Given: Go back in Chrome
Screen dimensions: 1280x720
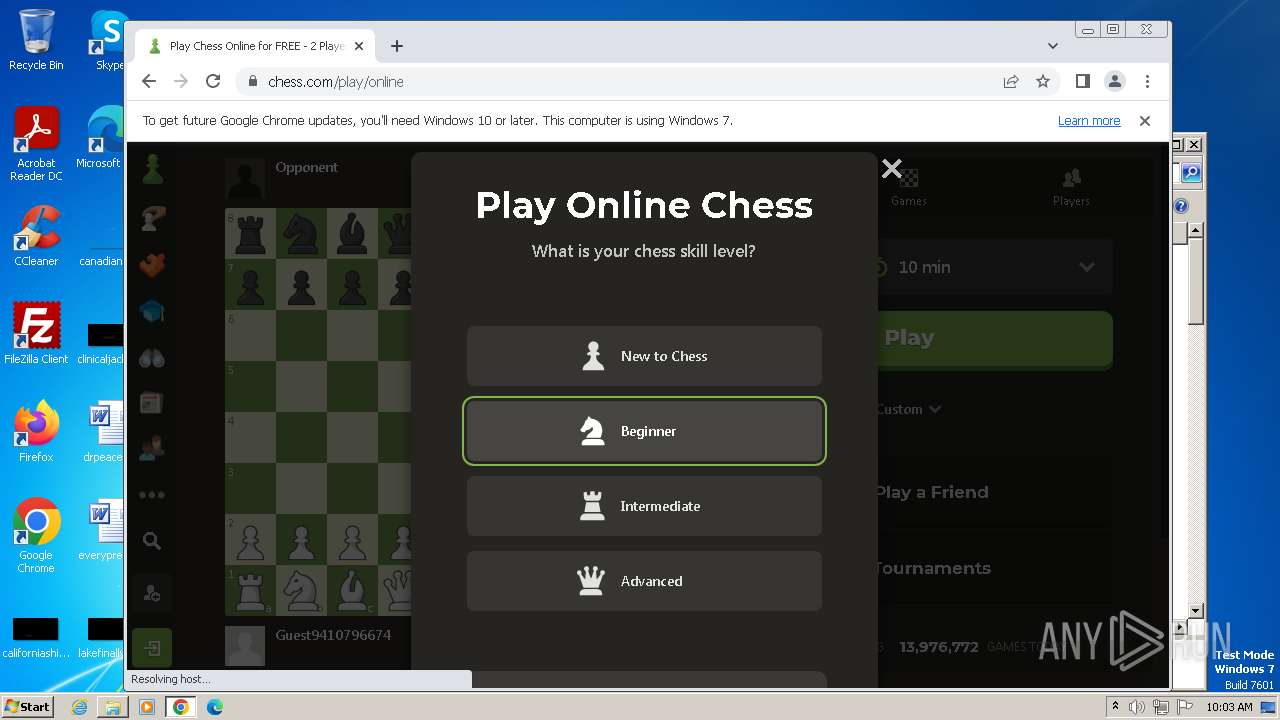Looking at the screenshot, I should point(149,82).
